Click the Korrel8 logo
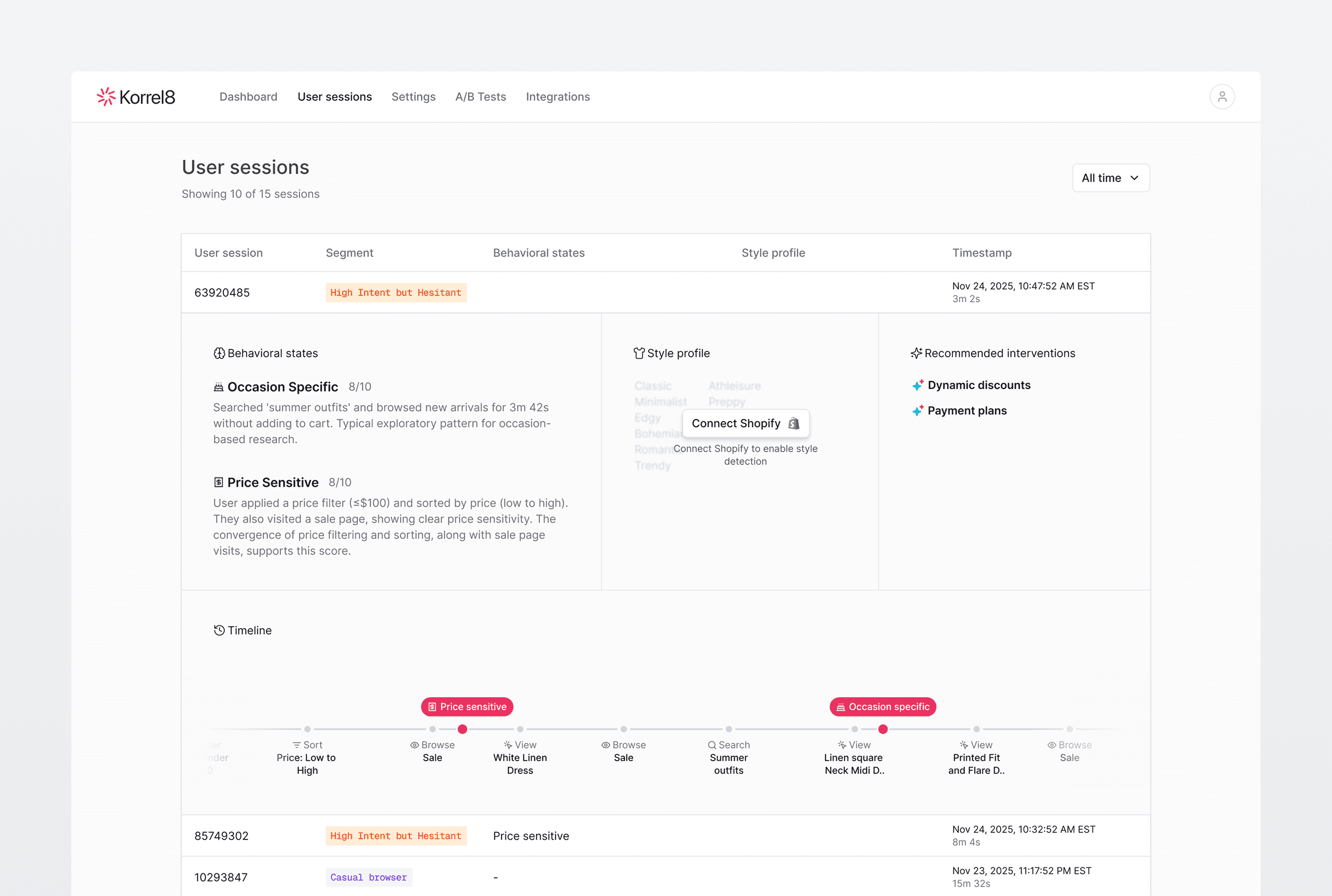 tap(136, 97)
